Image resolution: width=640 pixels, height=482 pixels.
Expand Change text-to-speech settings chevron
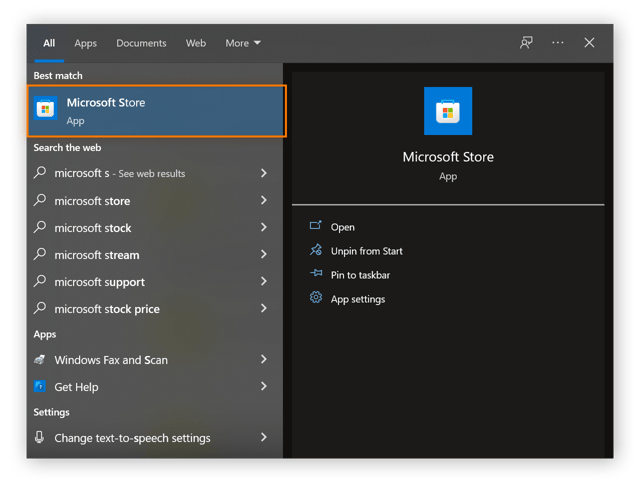[x=264, y=437]
